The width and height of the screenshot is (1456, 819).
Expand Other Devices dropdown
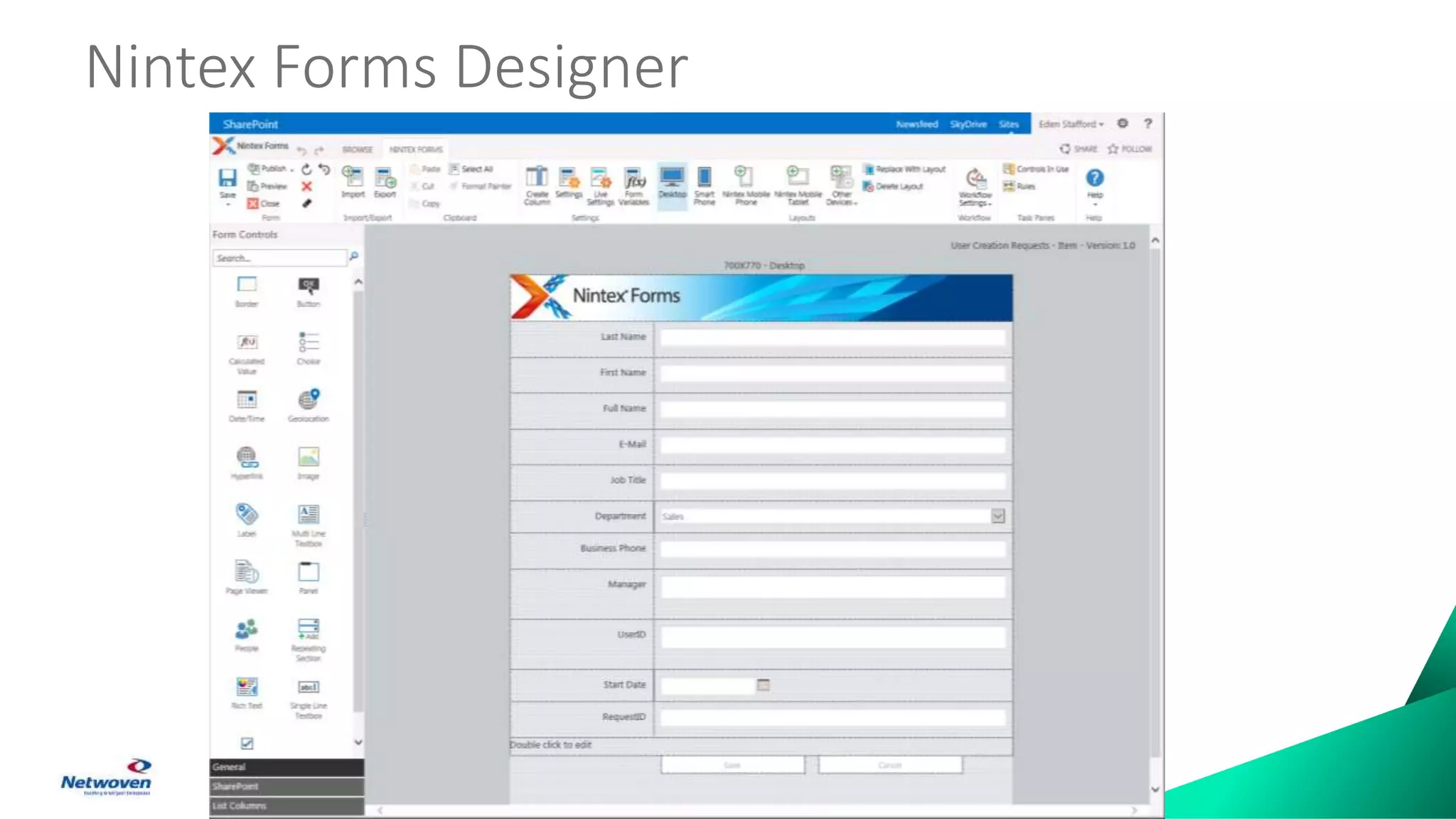pos(842,186)
